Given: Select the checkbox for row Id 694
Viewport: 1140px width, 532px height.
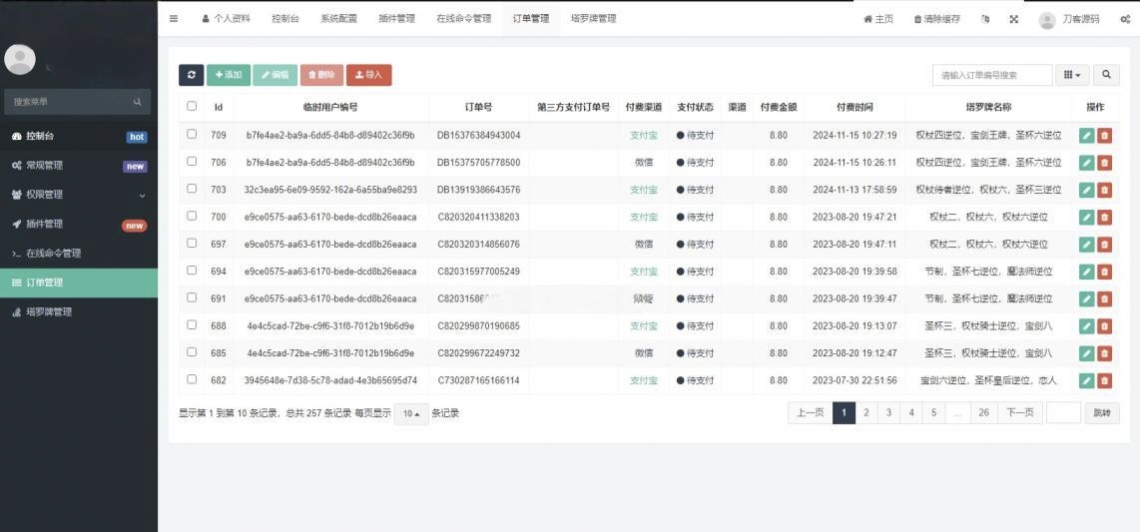Looking at the screenshot, I should pos(192,271).
